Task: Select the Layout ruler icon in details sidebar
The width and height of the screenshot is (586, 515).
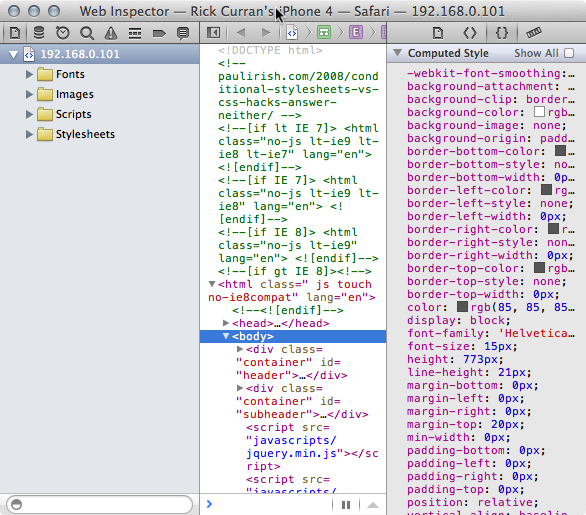Action: click(x=534, y=33)
